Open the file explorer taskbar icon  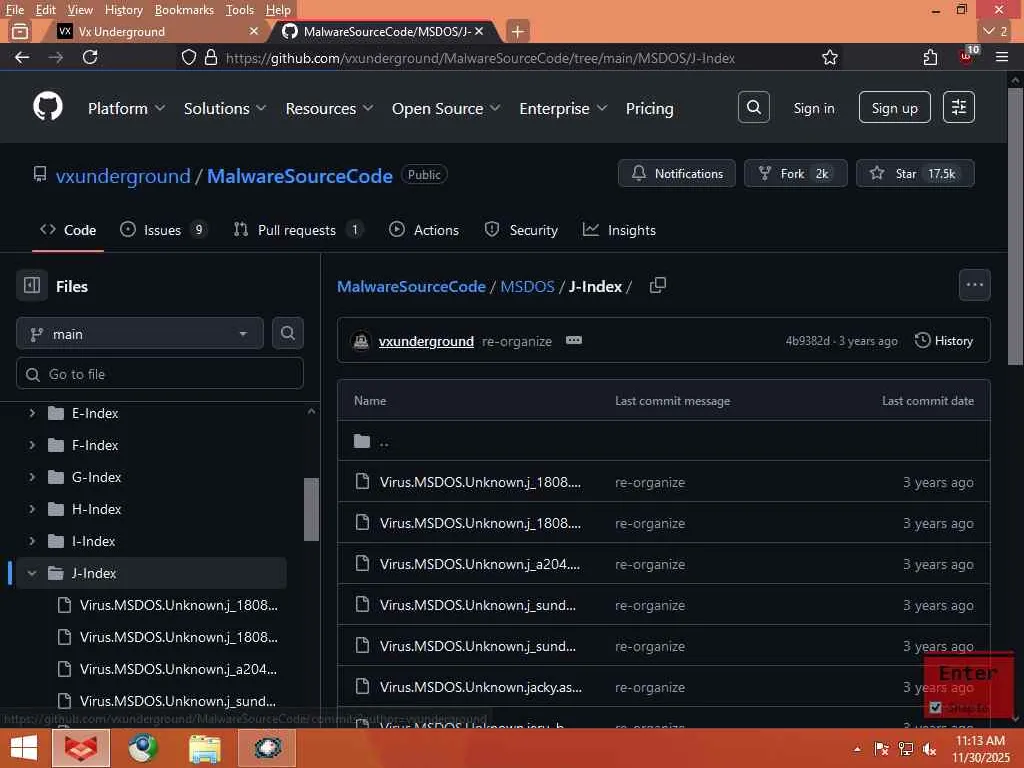pyautogui.click(x=204, y=748)
